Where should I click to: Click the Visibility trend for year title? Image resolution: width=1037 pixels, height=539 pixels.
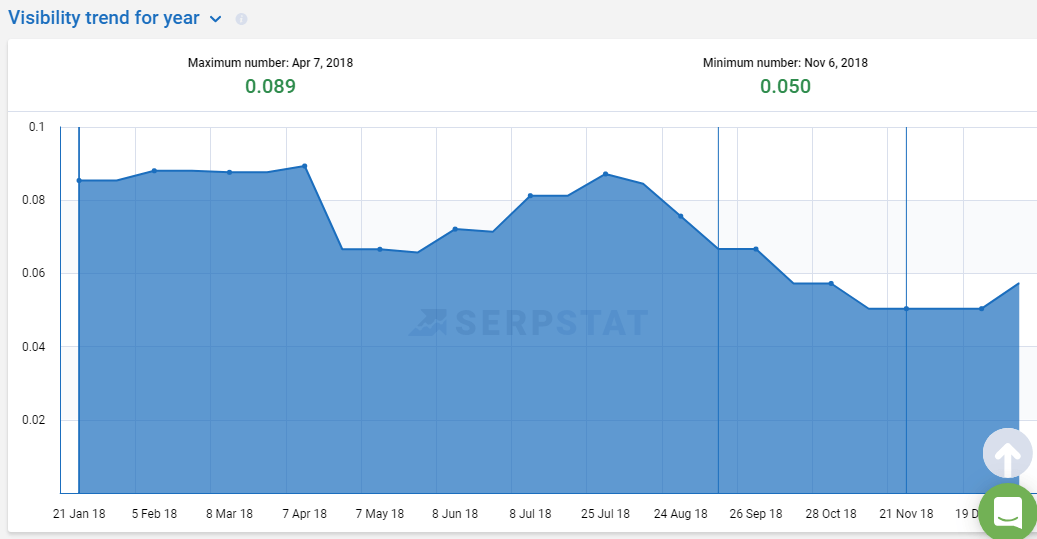point(104,18)
